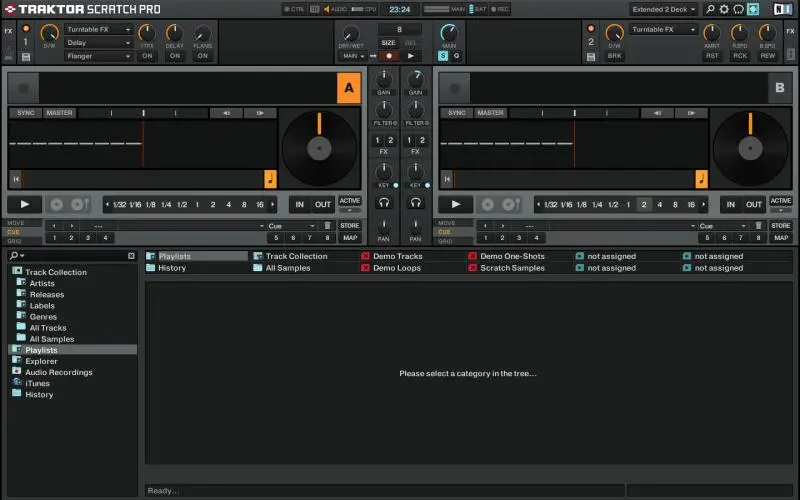
Task: Click the orange note icon on Deck A
Action: click(x=270, y=179)
